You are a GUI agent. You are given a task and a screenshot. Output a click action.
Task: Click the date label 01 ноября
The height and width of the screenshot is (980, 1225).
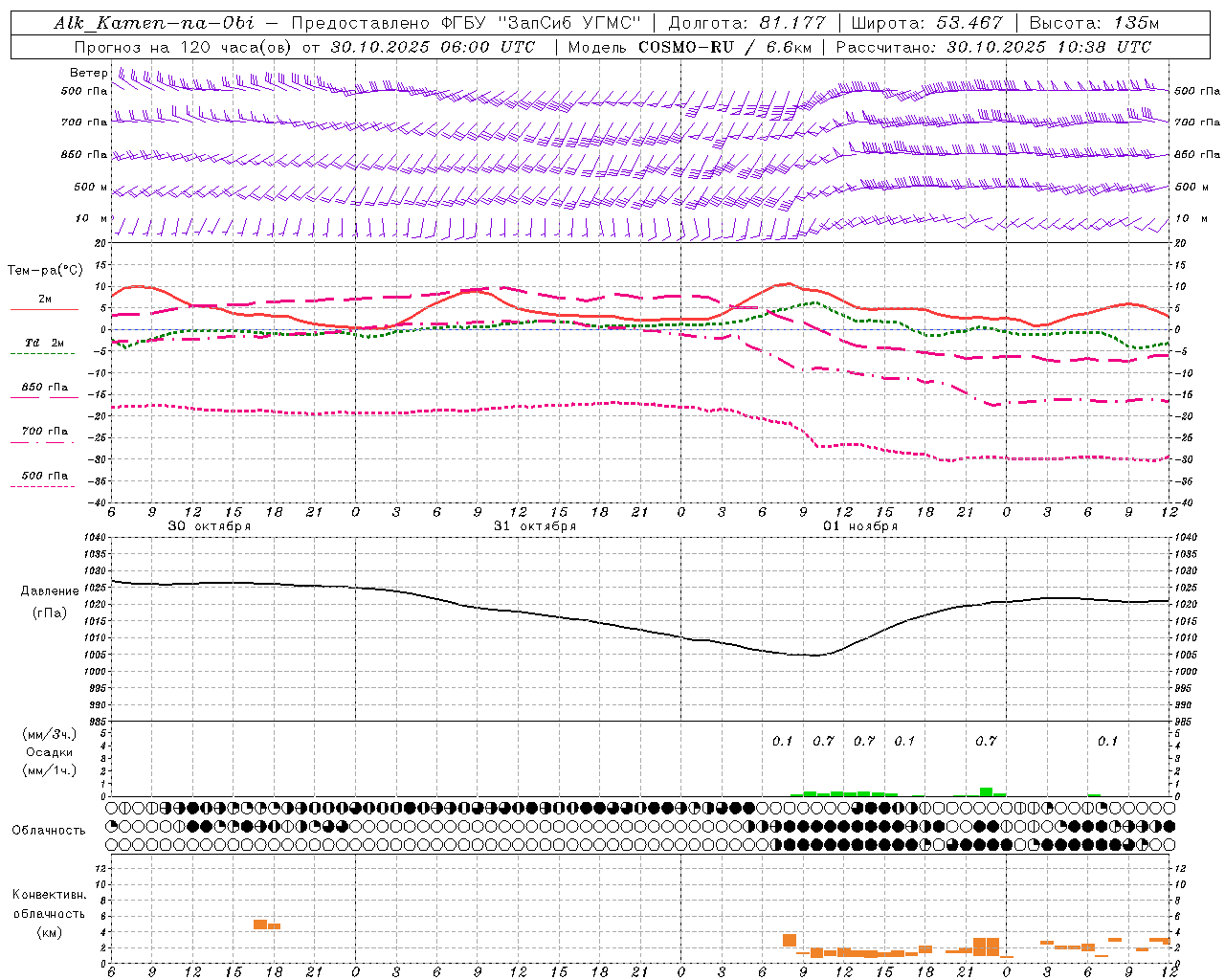click(860, 525)
